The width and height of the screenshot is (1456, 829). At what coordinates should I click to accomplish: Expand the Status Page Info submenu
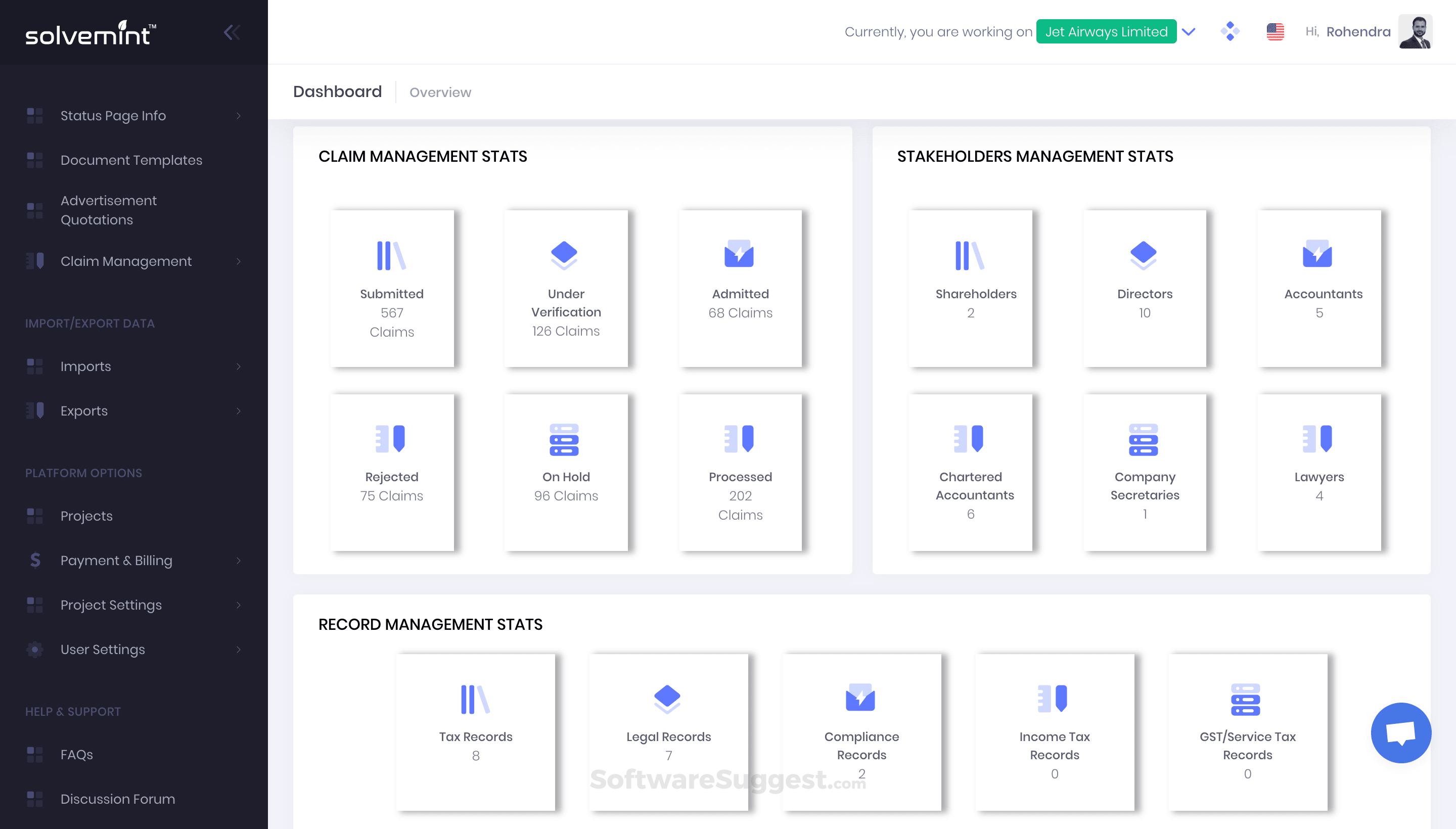coord(238,116)
